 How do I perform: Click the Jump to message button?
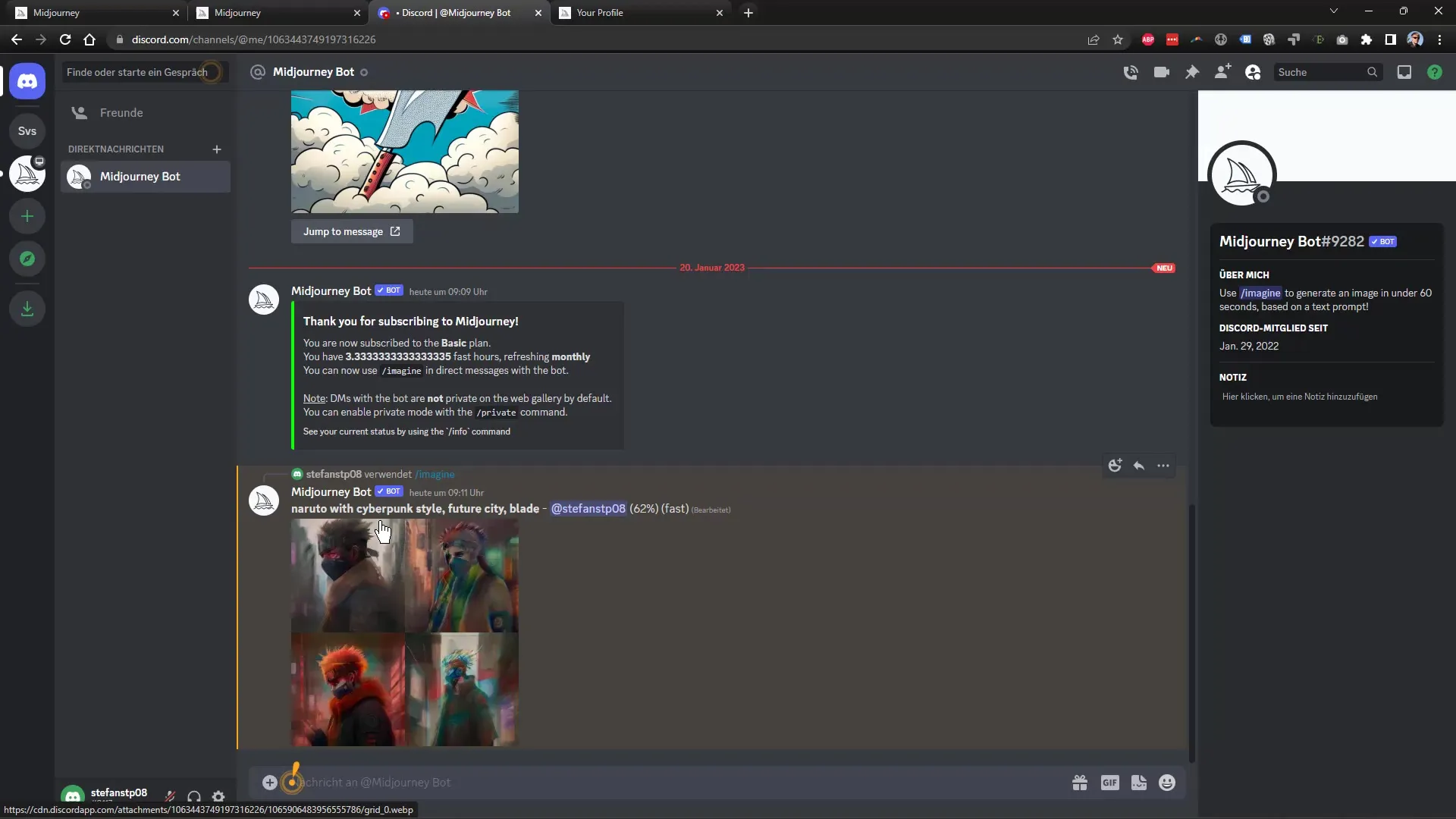pyautogui.click(x=351, y=231)
